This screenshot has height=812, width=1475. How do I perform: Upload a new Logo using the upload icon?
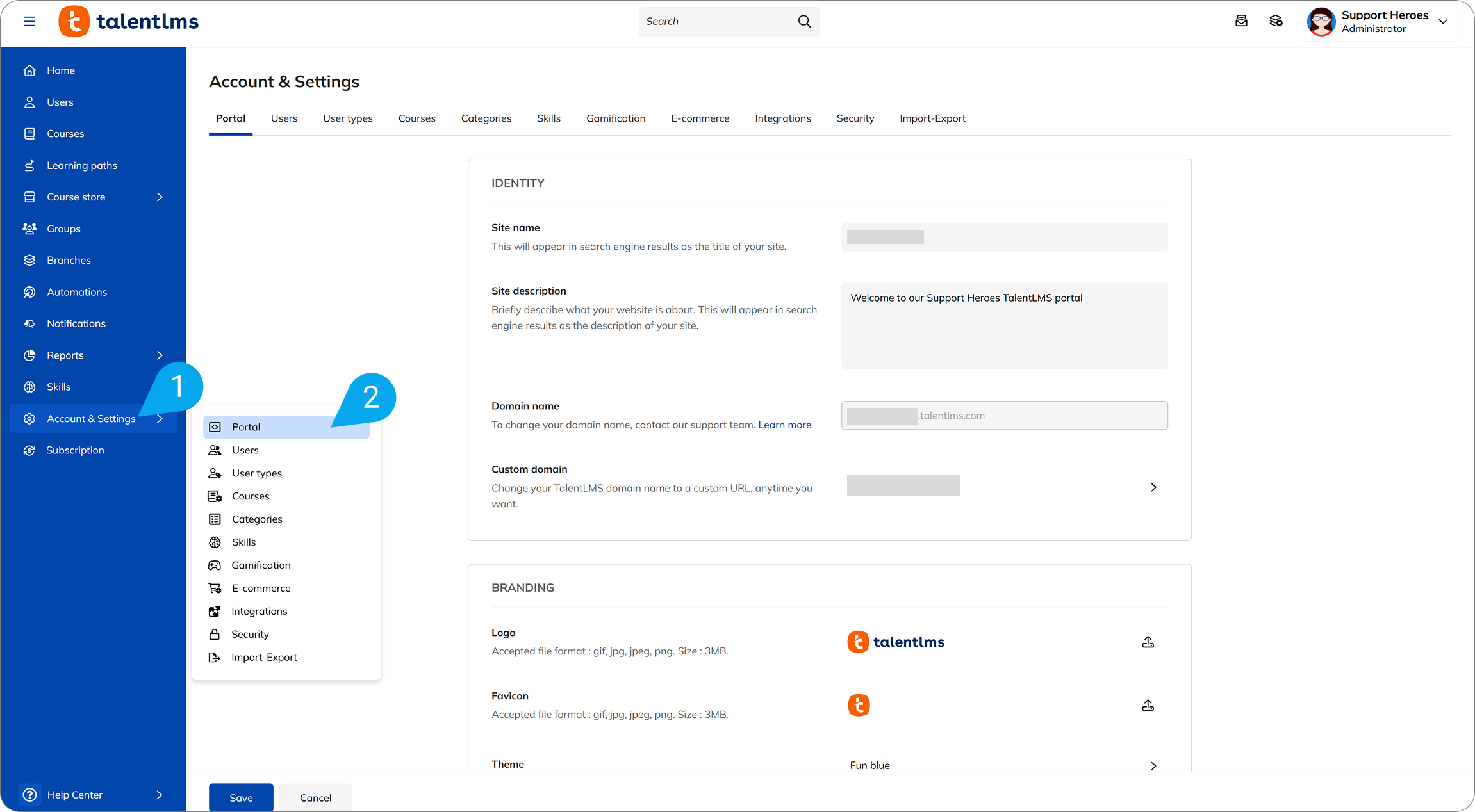pos(1148,642)
